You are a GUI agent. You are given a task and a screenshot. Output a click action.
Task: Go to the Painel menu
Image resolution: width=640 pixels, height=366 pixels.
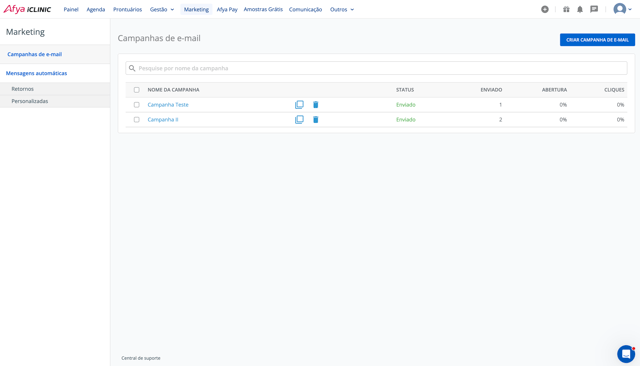coord(71,9)
